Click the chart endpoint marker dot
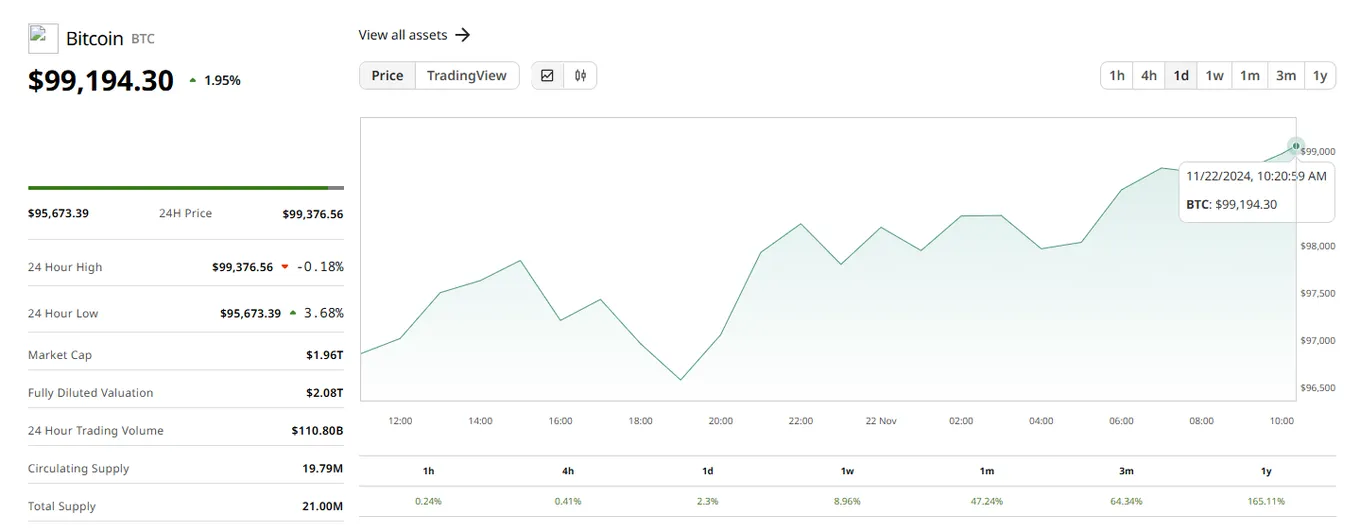This screenshot has width=1360, height=529. 1296,146
